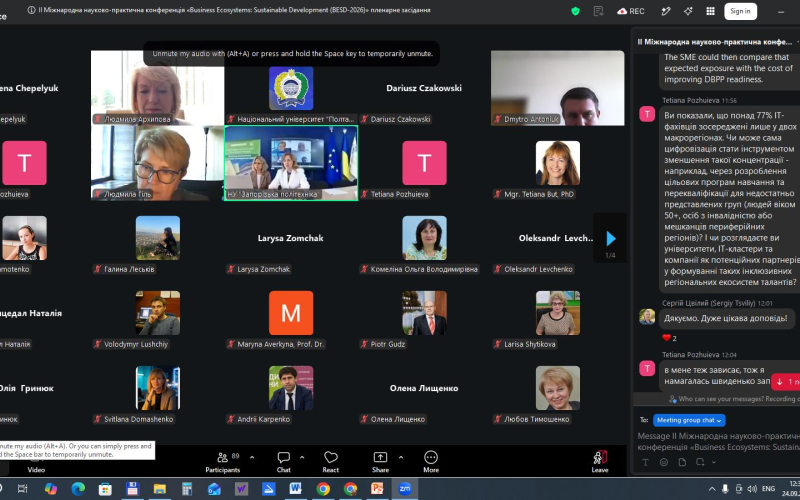800x500 pixels.
Task: Open the Task View taskbar button
Action: [x=22, y=489]
